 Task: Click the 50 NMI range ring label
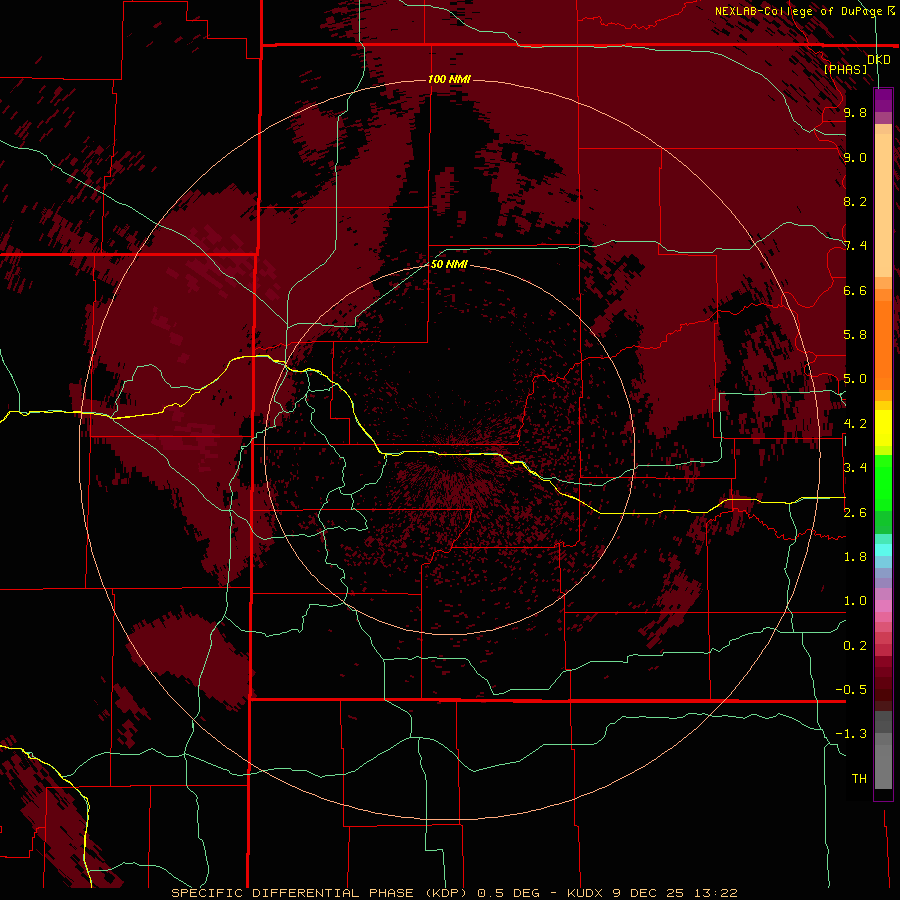pyautogui.click(x=449, y=264)
